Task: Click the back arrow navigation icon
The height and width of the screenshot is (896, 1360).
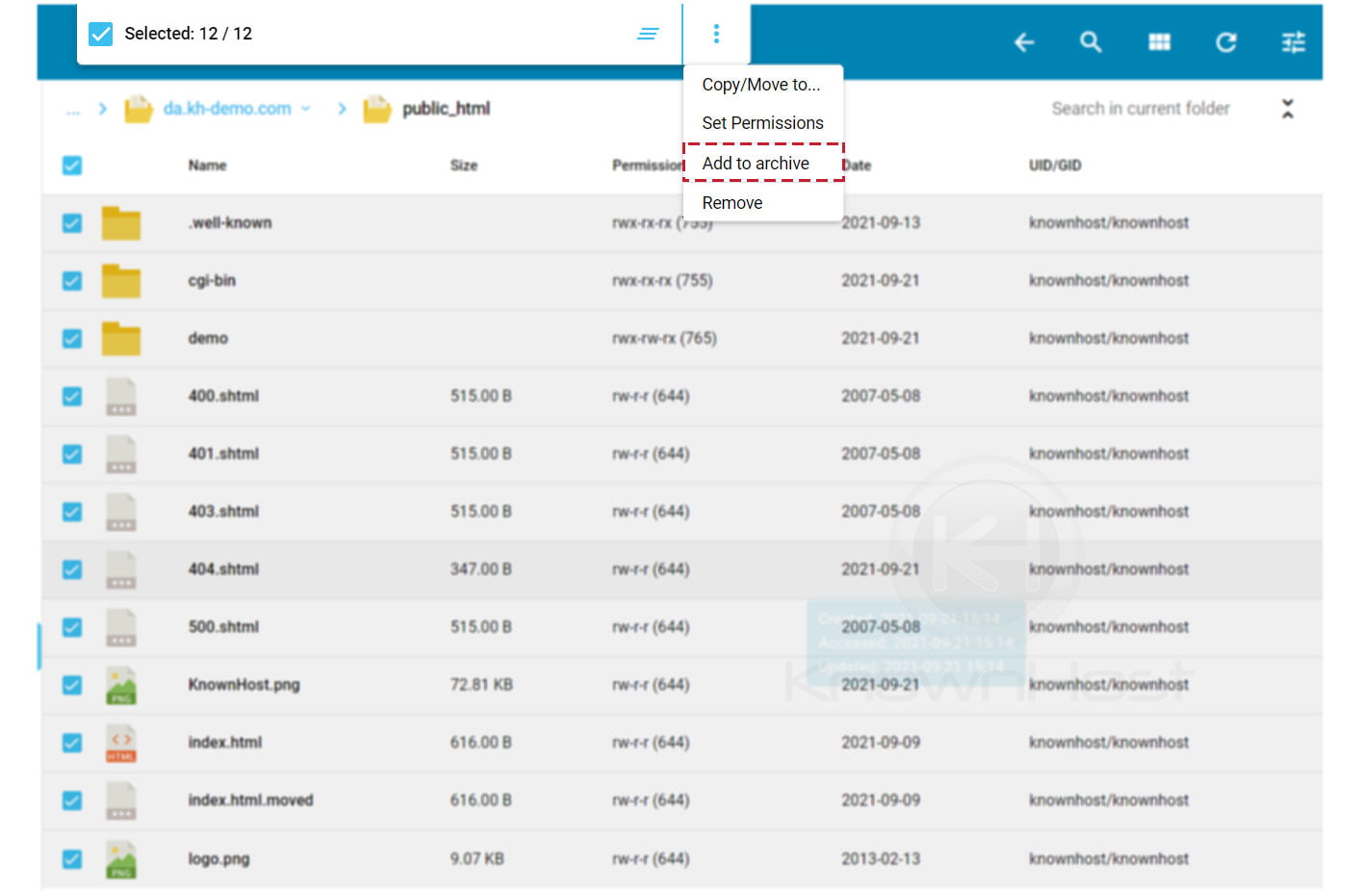Action: coord(1023,42)
